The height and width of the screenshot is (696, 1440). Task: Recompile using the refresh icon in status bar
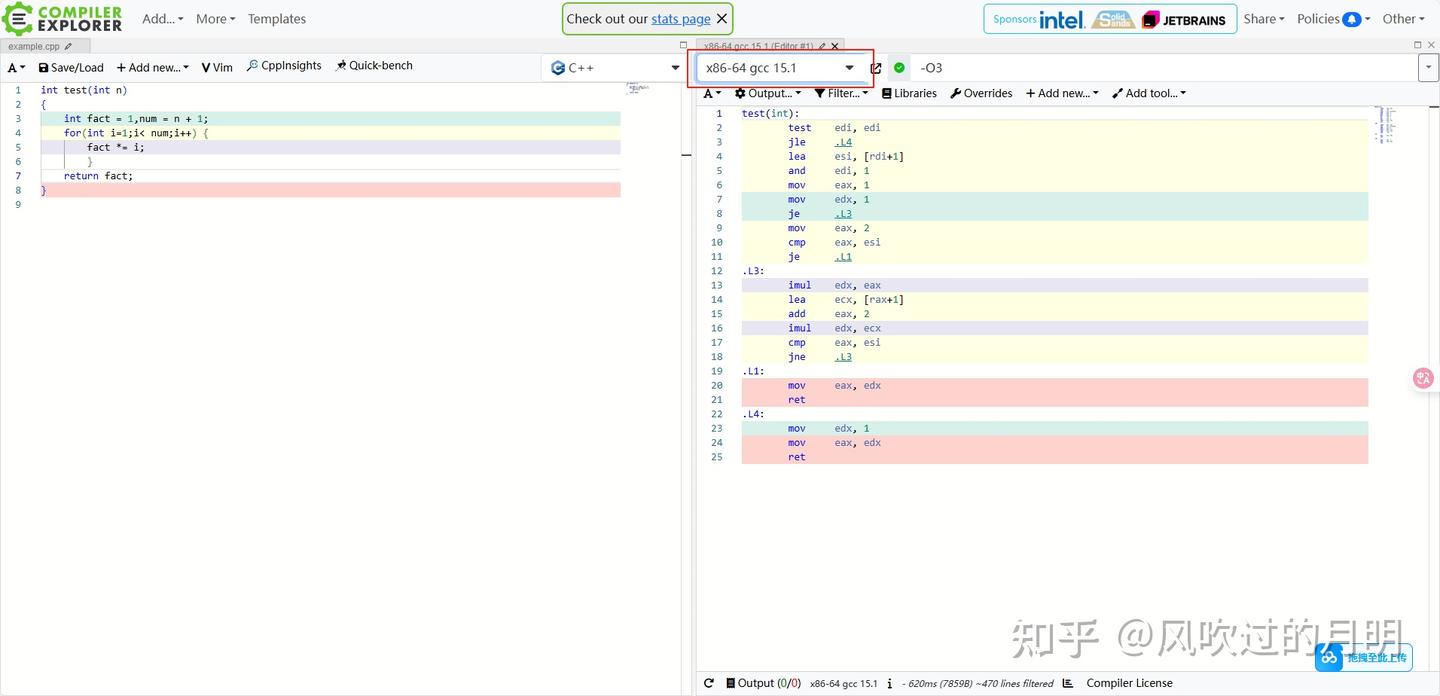[709, 683]
